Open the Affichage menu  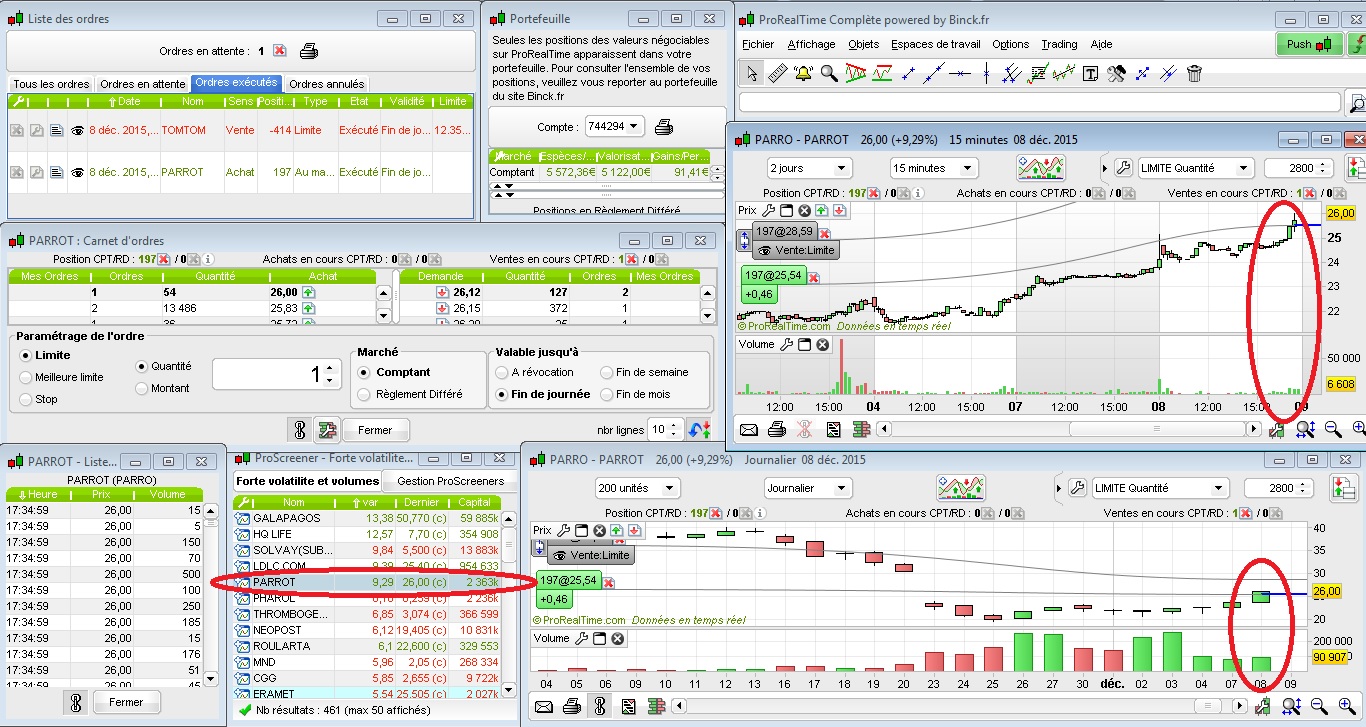(x=811, y=44)
